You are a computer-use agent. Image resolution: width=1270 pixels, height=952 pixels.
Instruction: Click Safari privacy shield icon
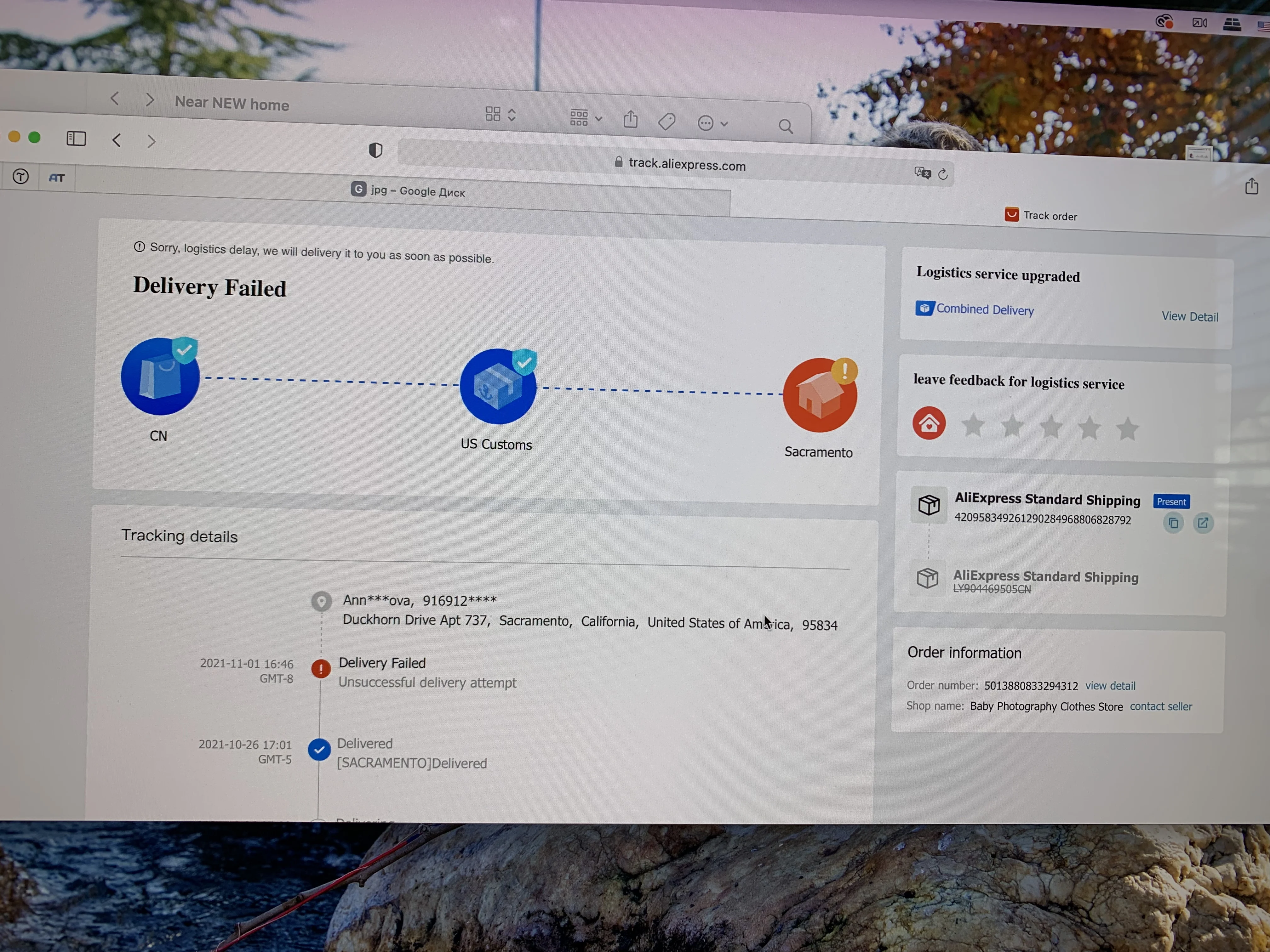pos(375,150)
